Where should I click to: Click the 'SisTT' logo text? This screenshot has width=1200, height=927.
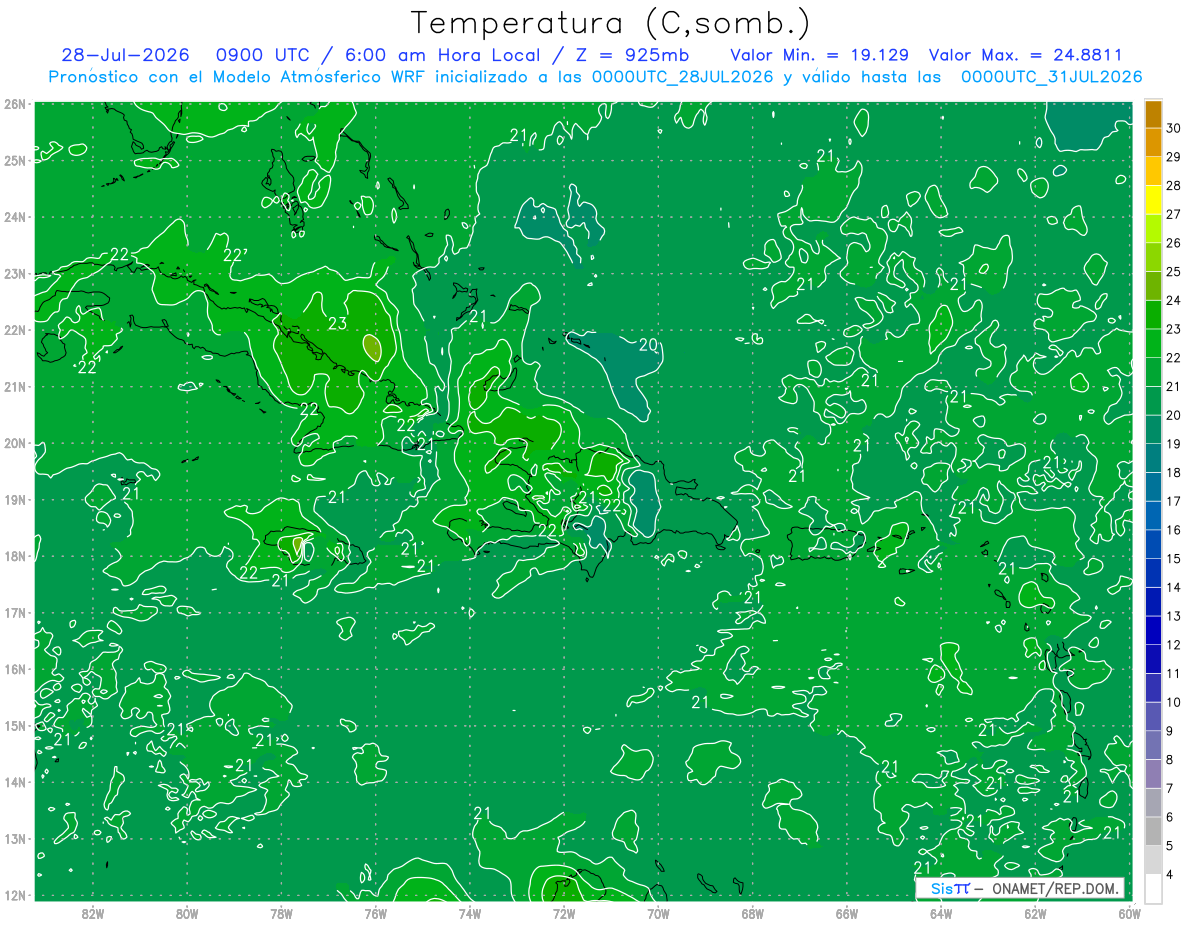(x=950, y=888)
